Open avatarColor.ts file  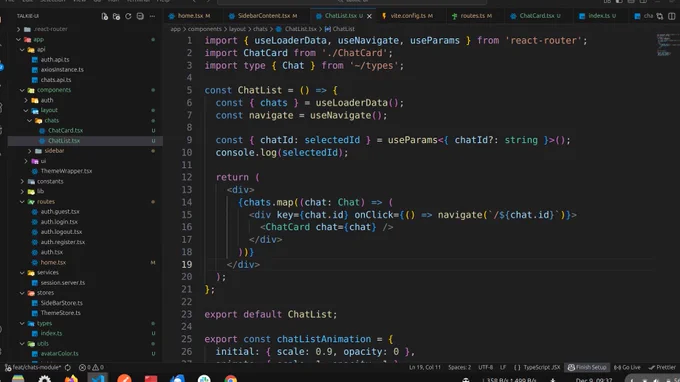point(59,354)
